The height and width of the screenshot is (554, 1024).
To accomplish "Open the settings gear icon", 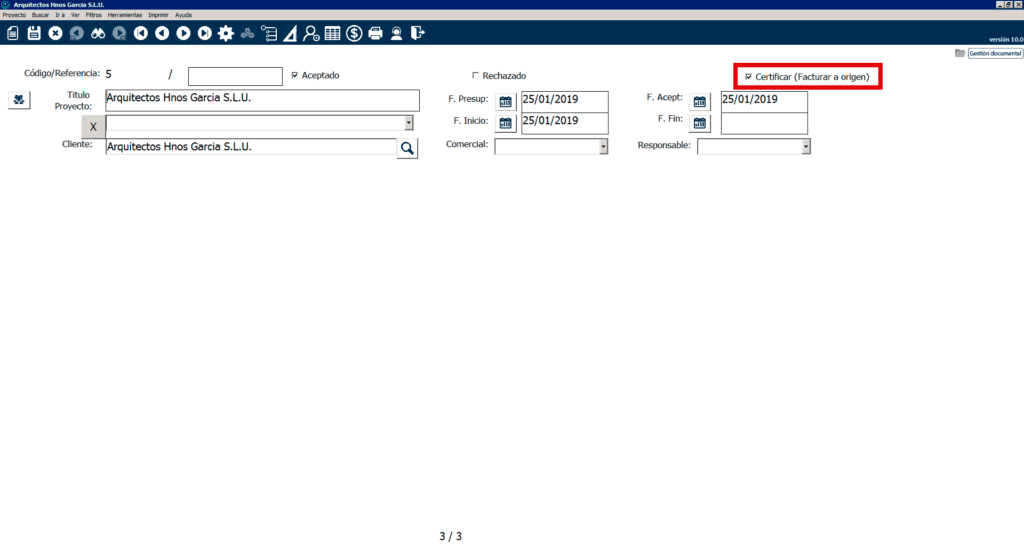I will click(x=226, y=33).
